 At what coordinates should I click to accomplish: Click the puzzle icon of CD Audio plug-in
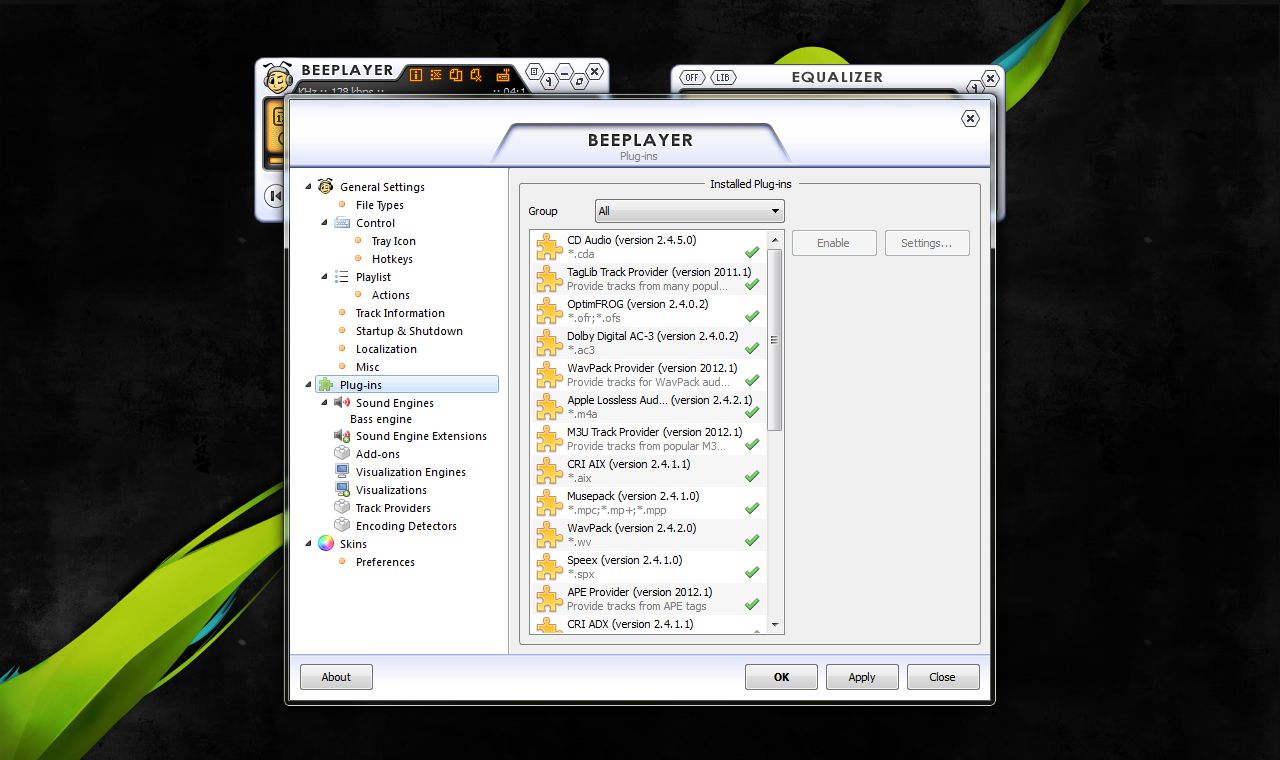pos(549,246)
